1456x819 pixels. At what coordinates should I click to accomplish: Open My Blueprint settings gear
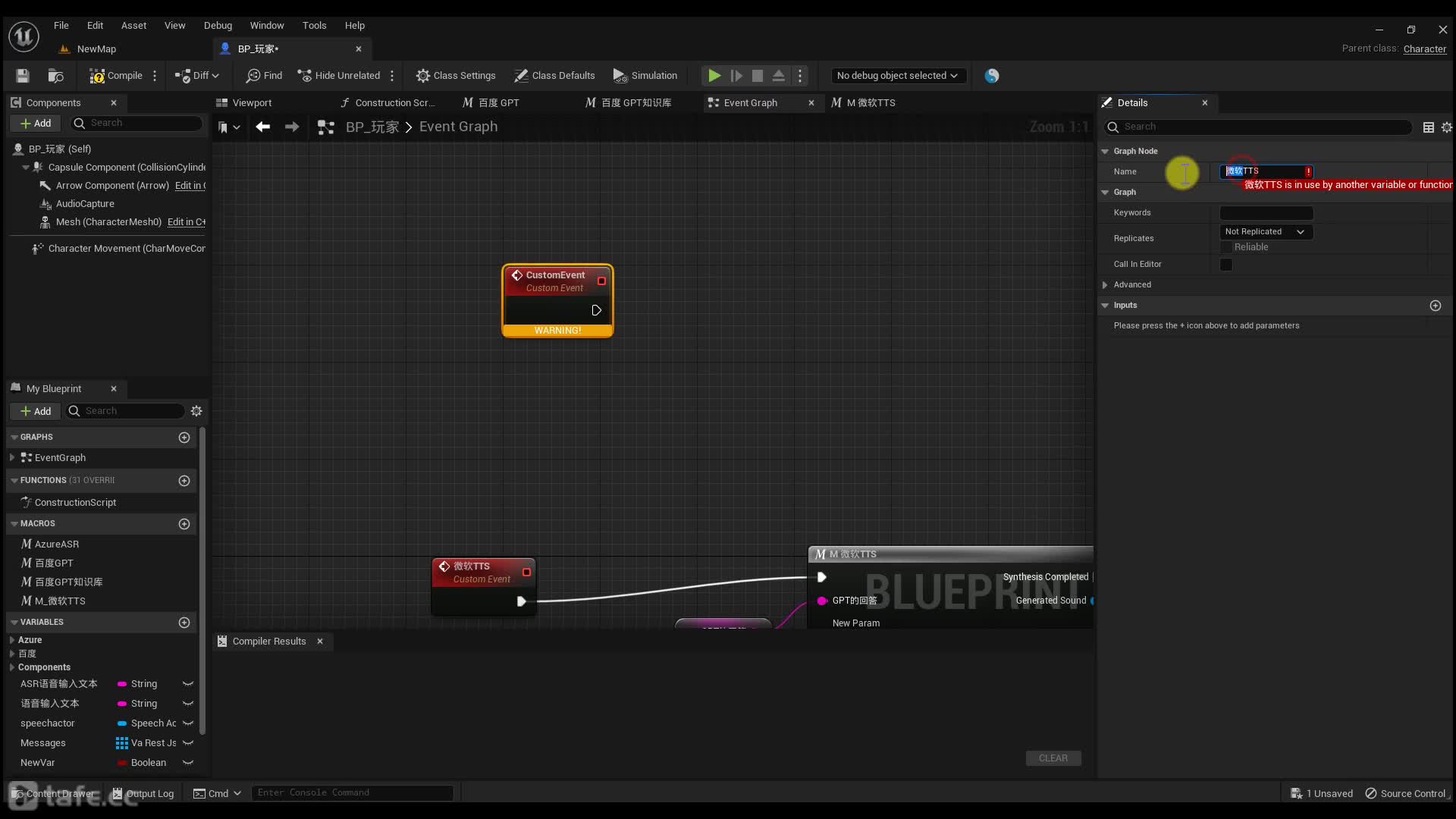196,411
